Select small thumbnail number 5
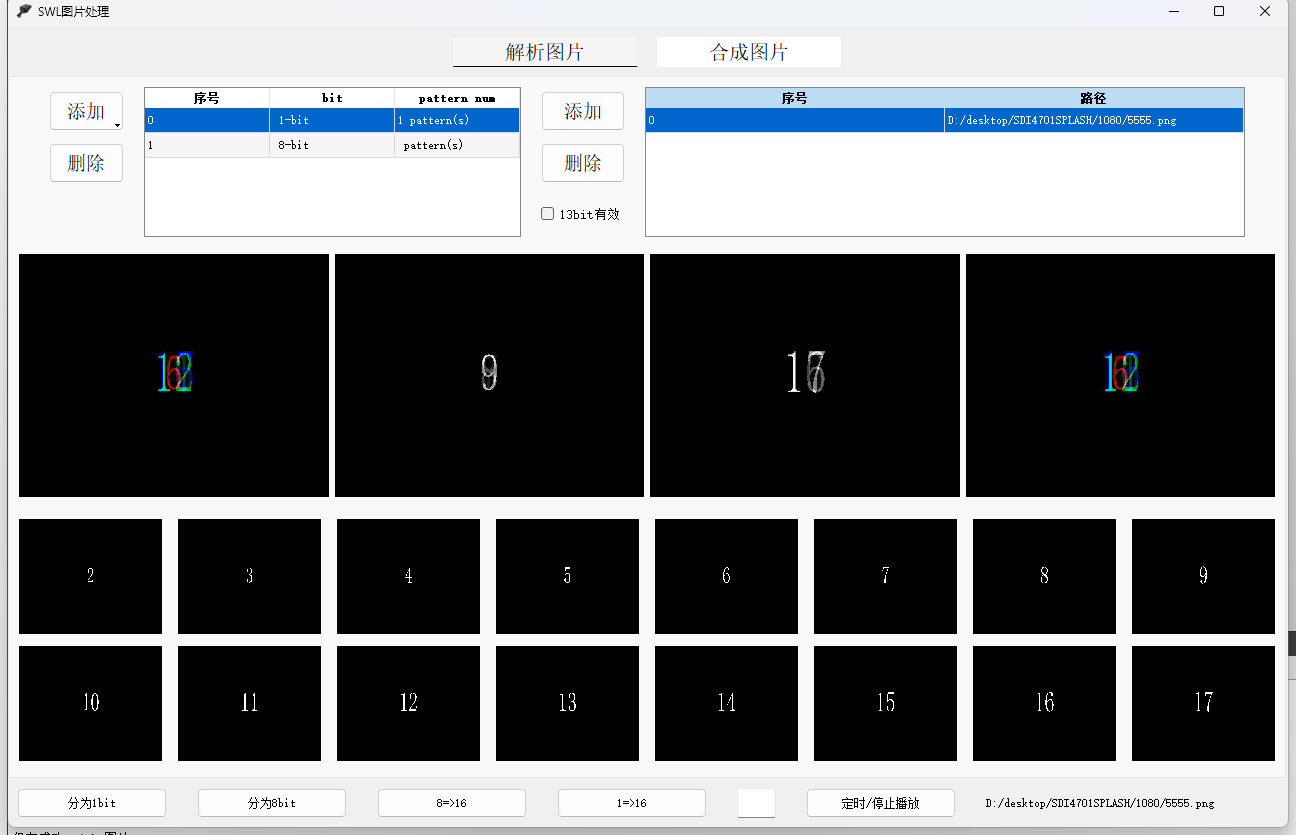Viewport: 1296px width, 835px height. click(567, 576)
